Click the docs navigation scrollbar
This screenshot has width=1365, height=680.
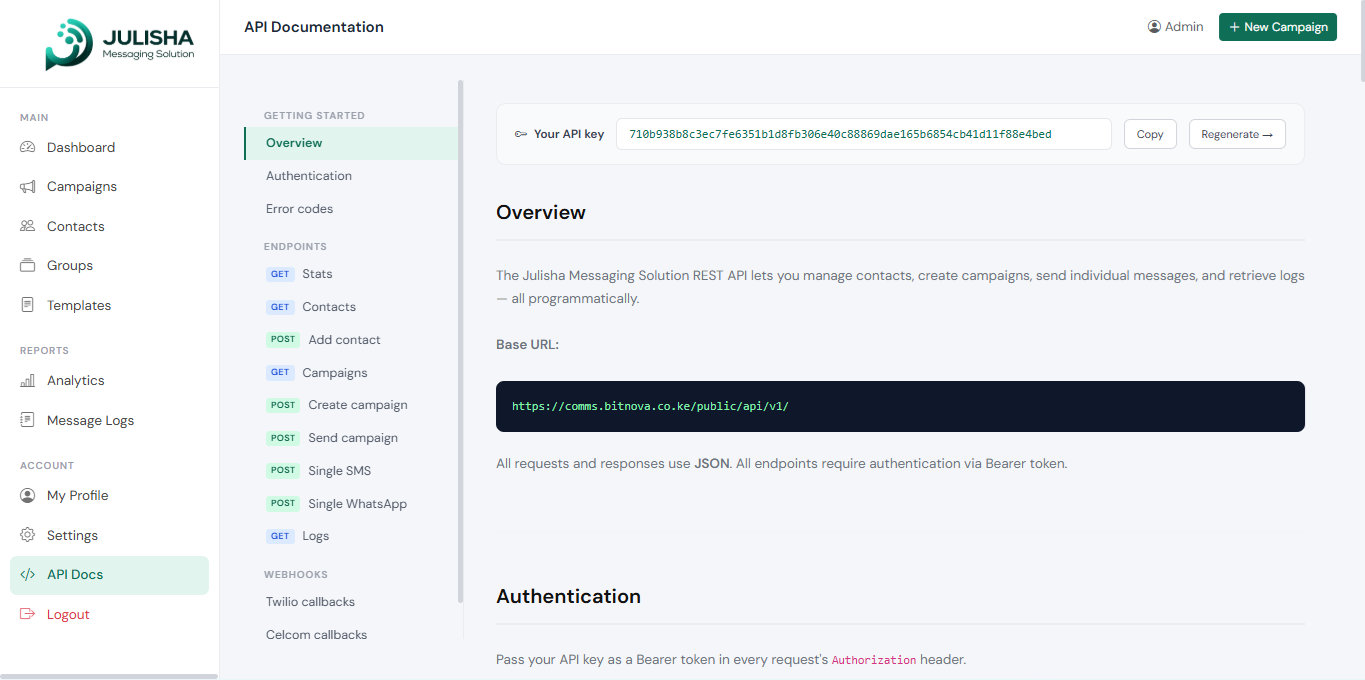coord(461,340)
